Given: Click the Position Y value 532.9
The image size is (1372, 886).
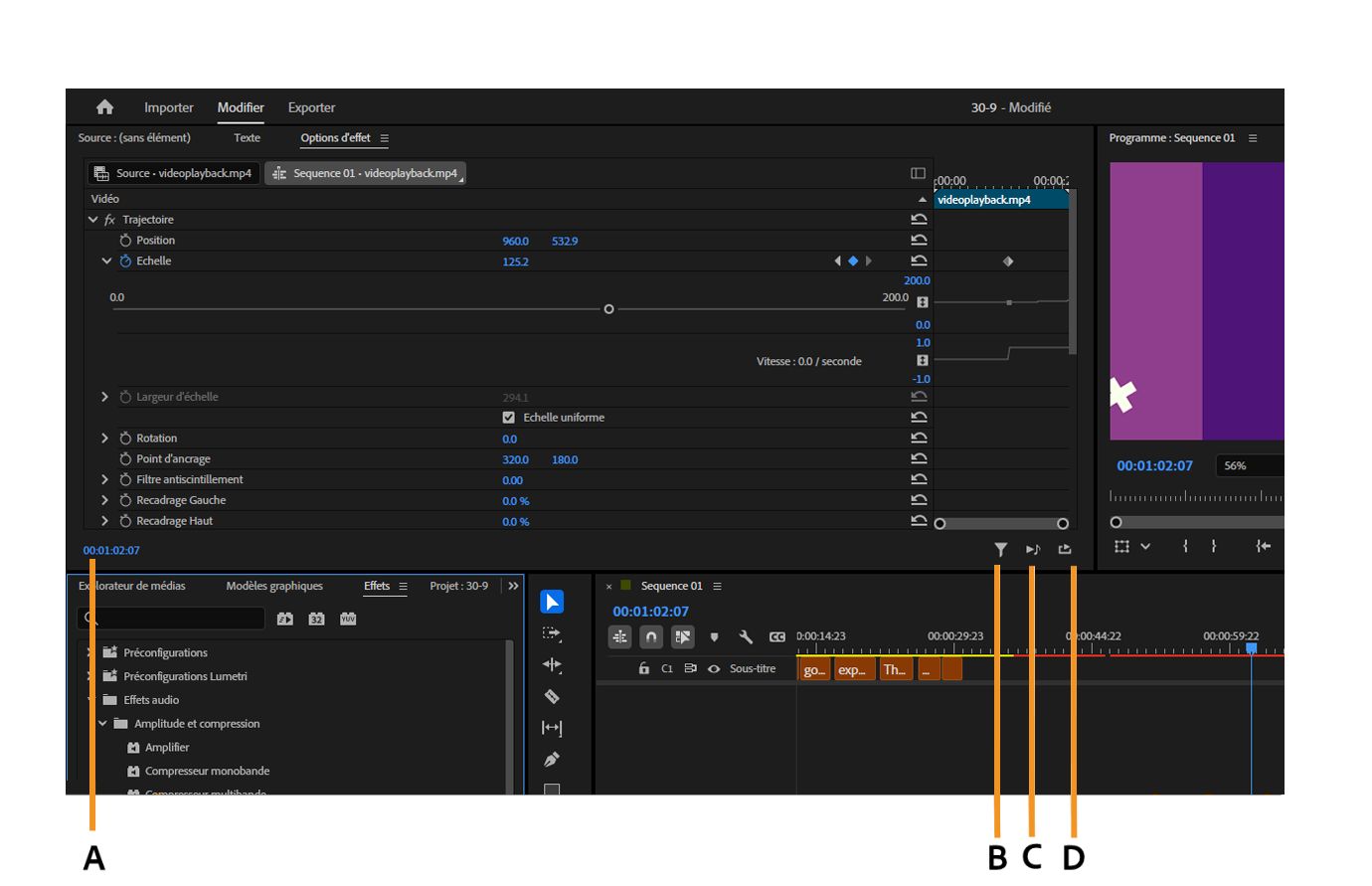Looking at the screenshot, I should (565, 242).
